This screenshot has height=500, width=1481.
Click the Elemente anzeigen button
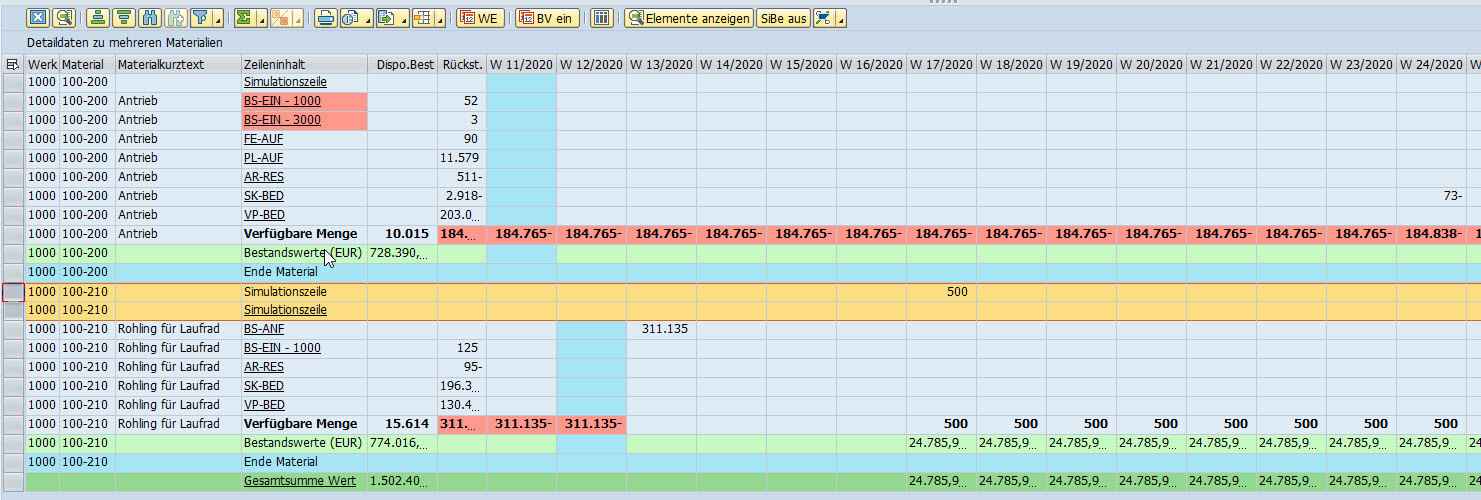(x=689, y=18)
